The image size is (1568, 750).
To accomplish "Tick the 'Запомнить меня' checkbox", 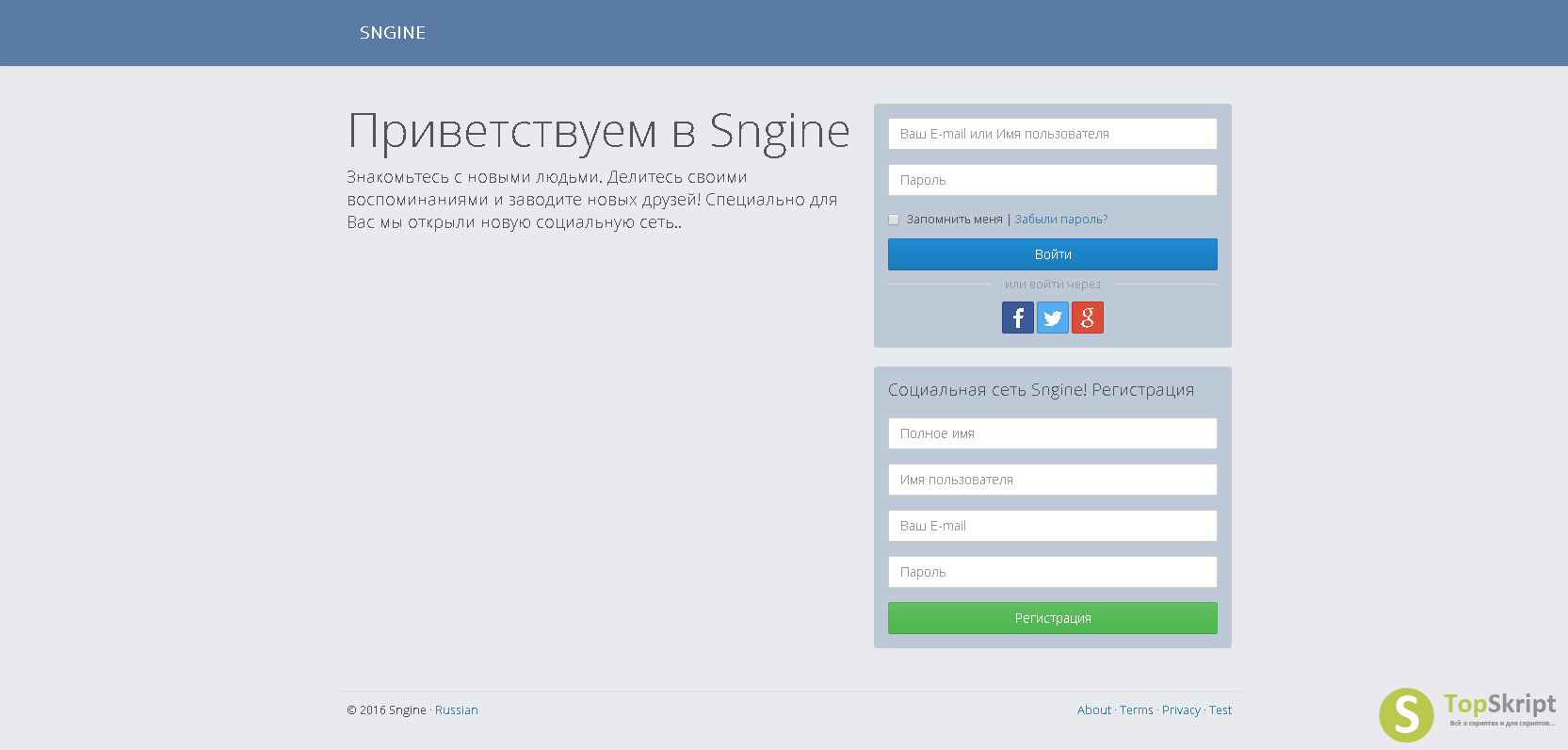I will 894,220.
